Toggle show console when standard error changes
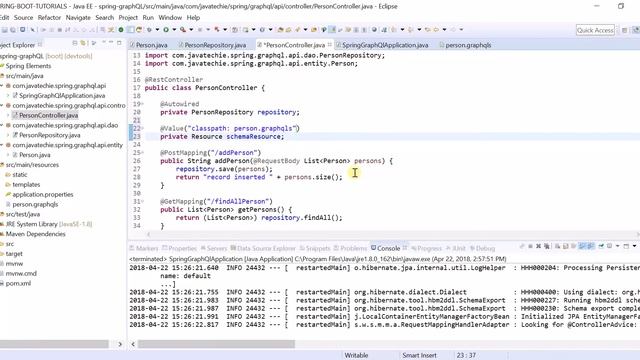This screenshot has width=640, height=360. (591, 246)
